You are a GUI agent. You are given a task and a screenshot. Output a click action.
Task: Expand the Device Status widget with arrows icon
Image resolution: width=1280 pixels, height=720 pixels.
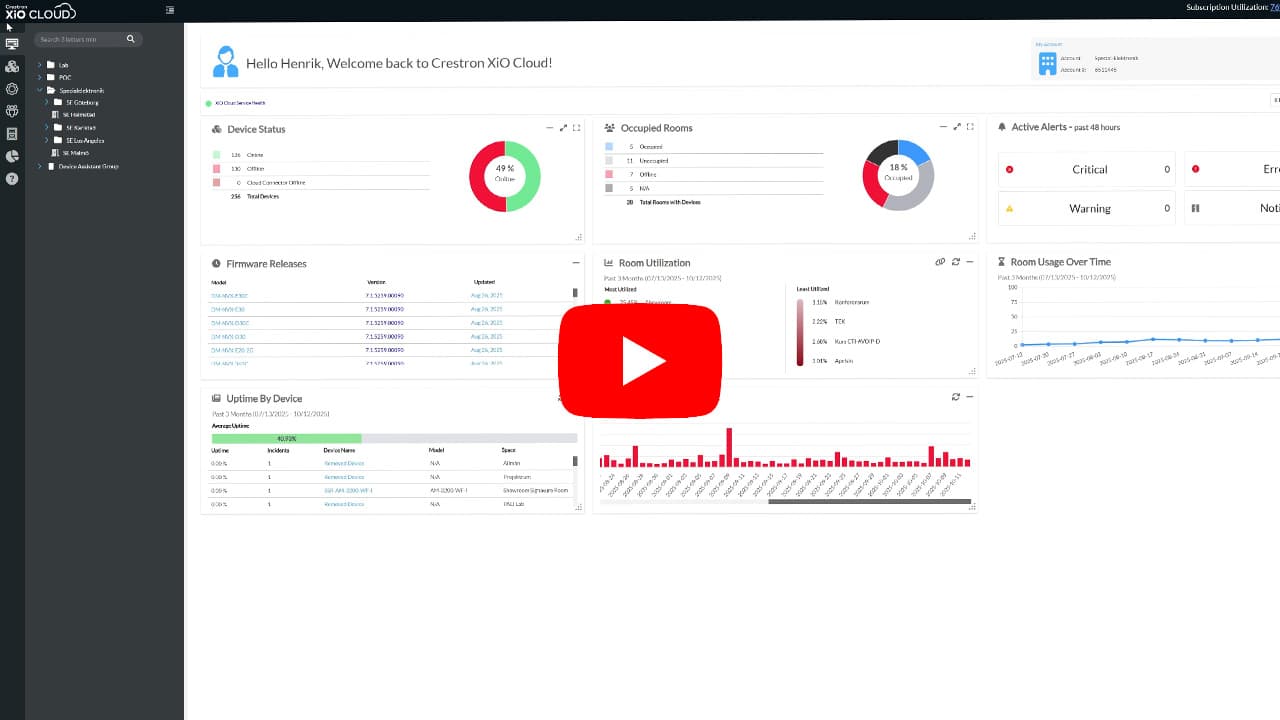click(x=563, y=128)
